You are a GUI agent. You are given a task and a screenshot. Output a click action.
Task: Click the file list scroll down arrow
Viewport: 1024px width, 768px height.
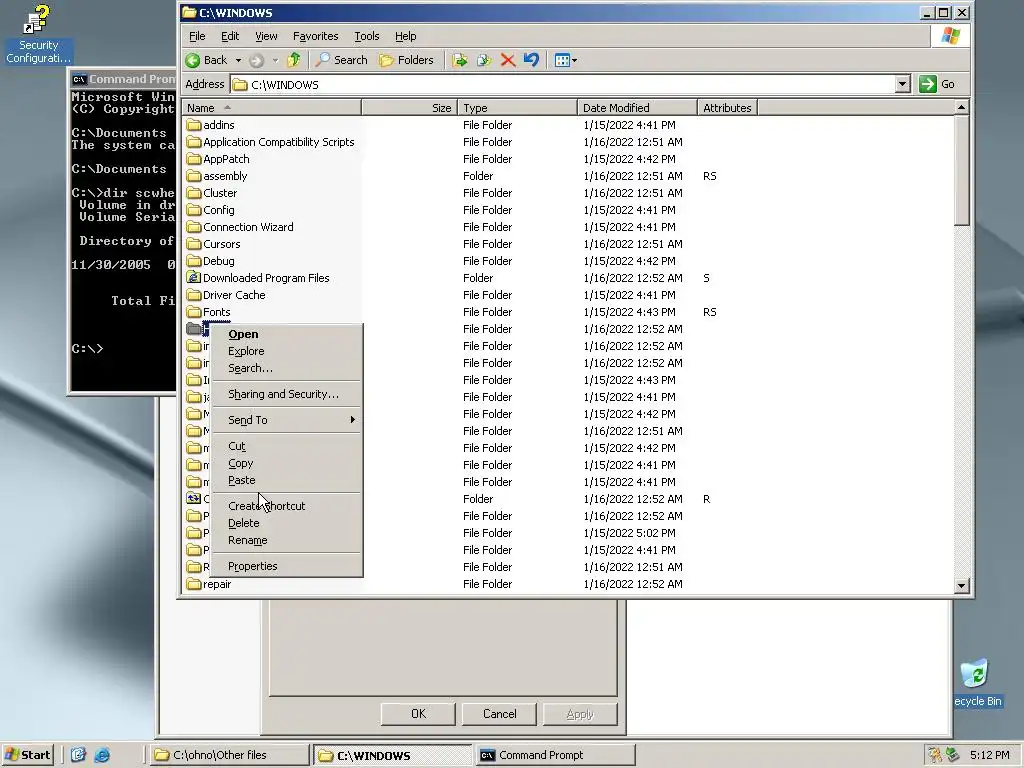(x=961, y=585)
